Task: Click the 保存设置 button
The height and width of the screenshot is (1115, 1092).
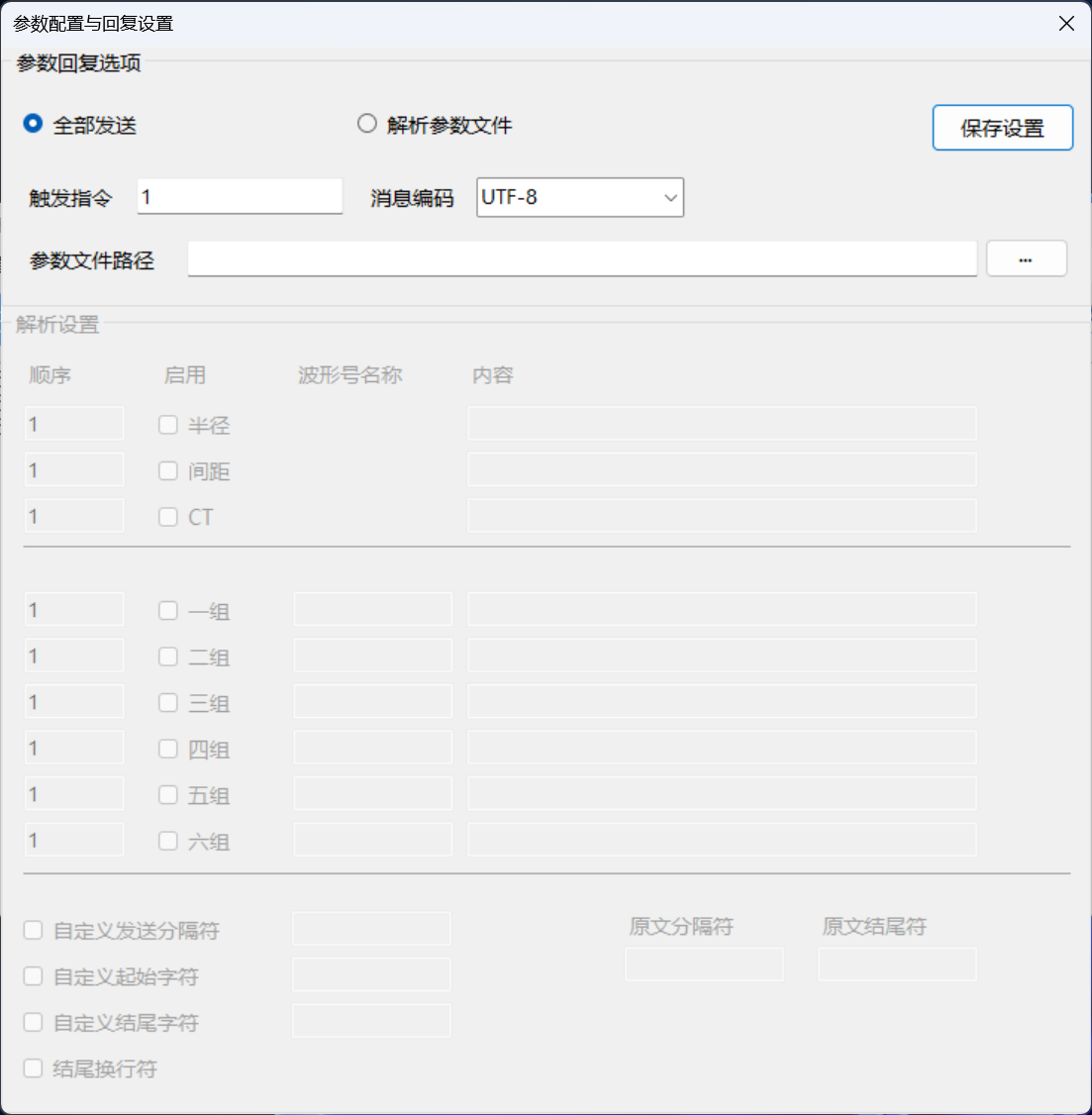Action: [1003, 128]
